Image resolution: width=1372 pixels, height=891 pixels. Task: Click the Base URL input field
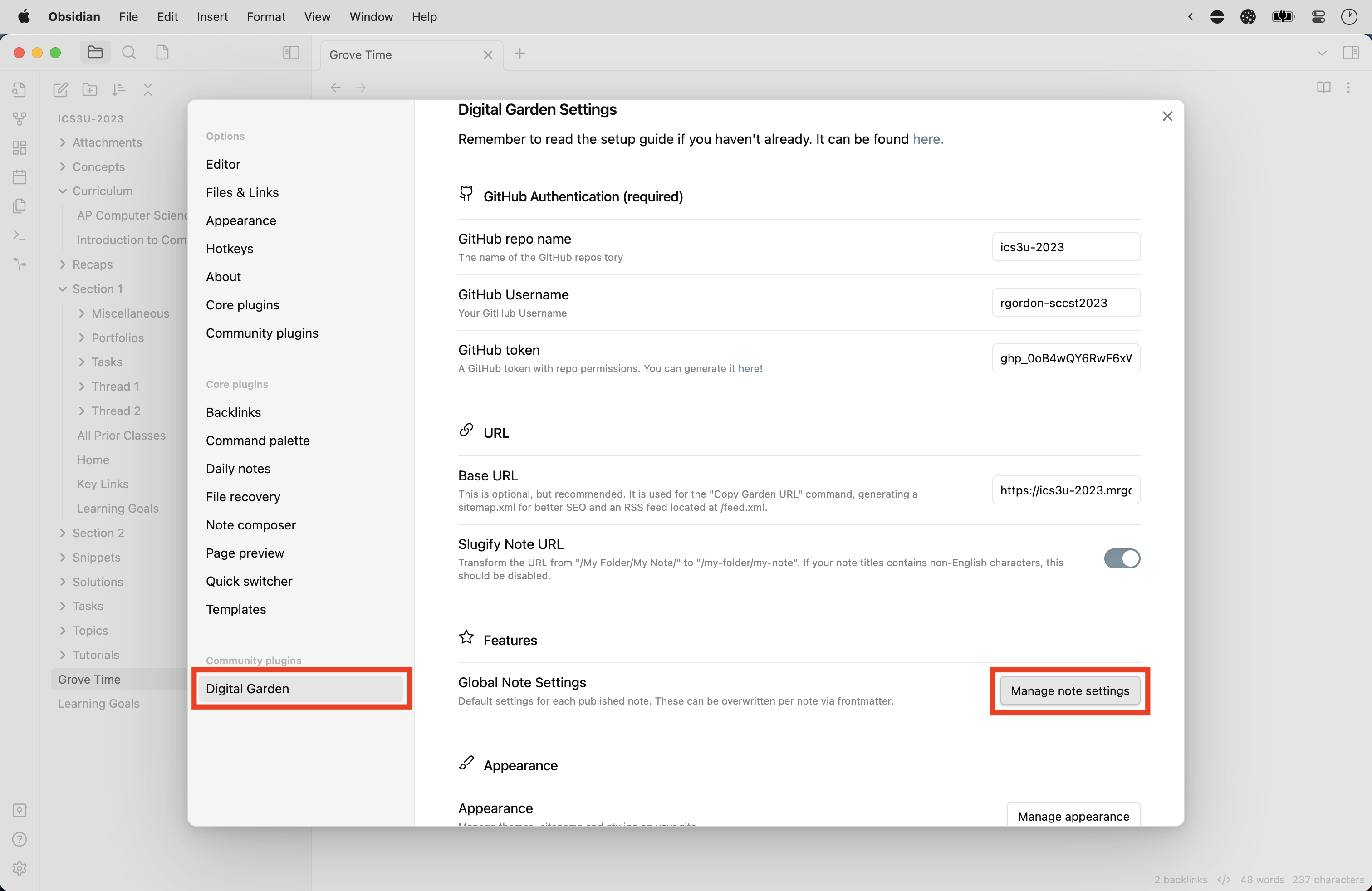pyautogui.click(x=1066, y=490)
